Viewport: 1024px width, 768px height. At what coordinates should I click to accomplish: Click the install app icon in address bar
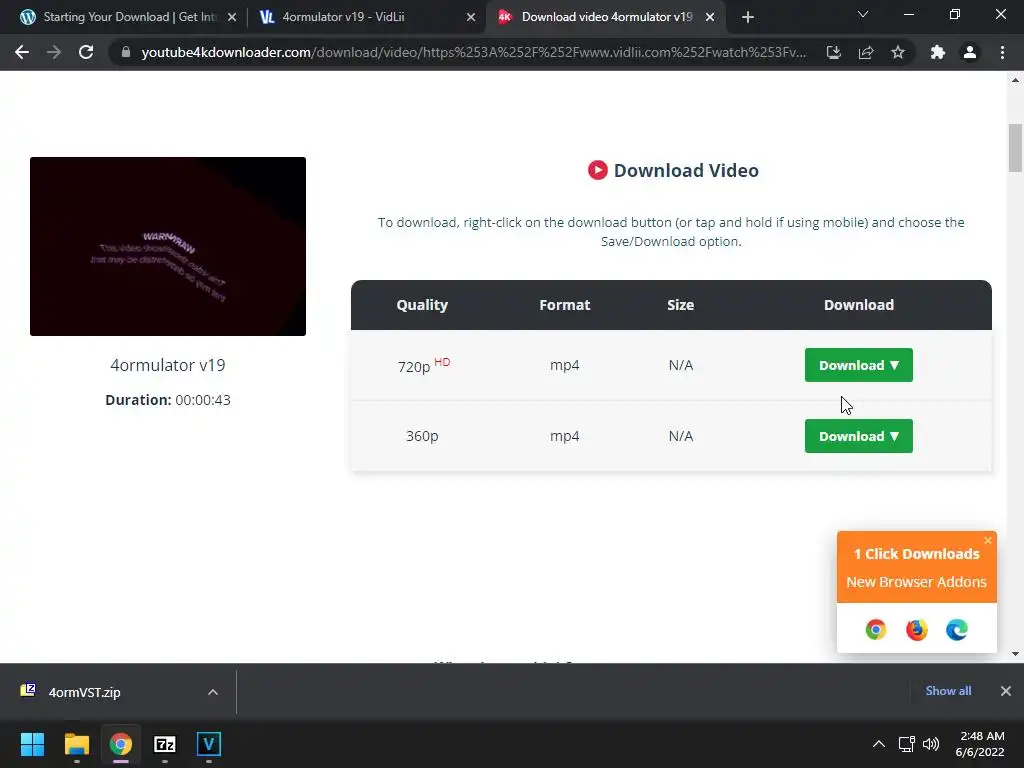pyautogui.click(x=834, y=52)
